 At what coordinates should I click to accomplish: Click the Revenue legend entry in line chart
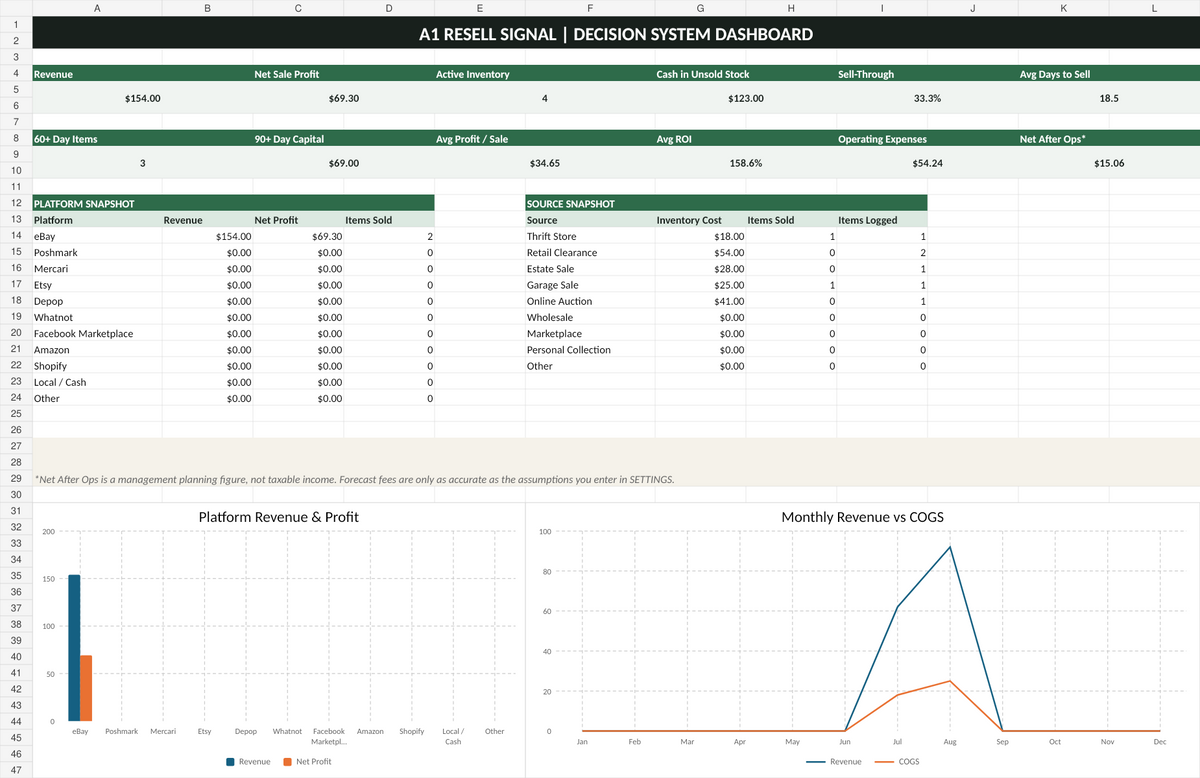click(x=833, y=762)
